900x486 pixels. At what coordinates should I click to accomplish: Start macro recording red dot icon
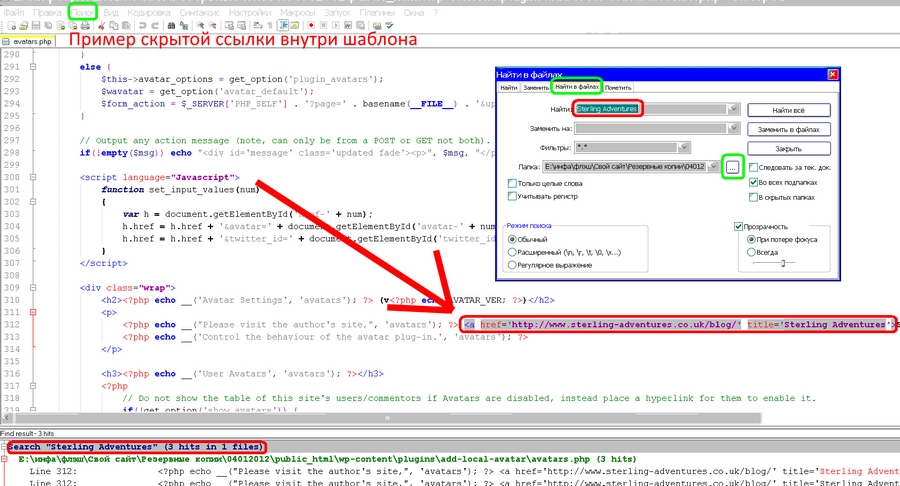tap(311, 26)
